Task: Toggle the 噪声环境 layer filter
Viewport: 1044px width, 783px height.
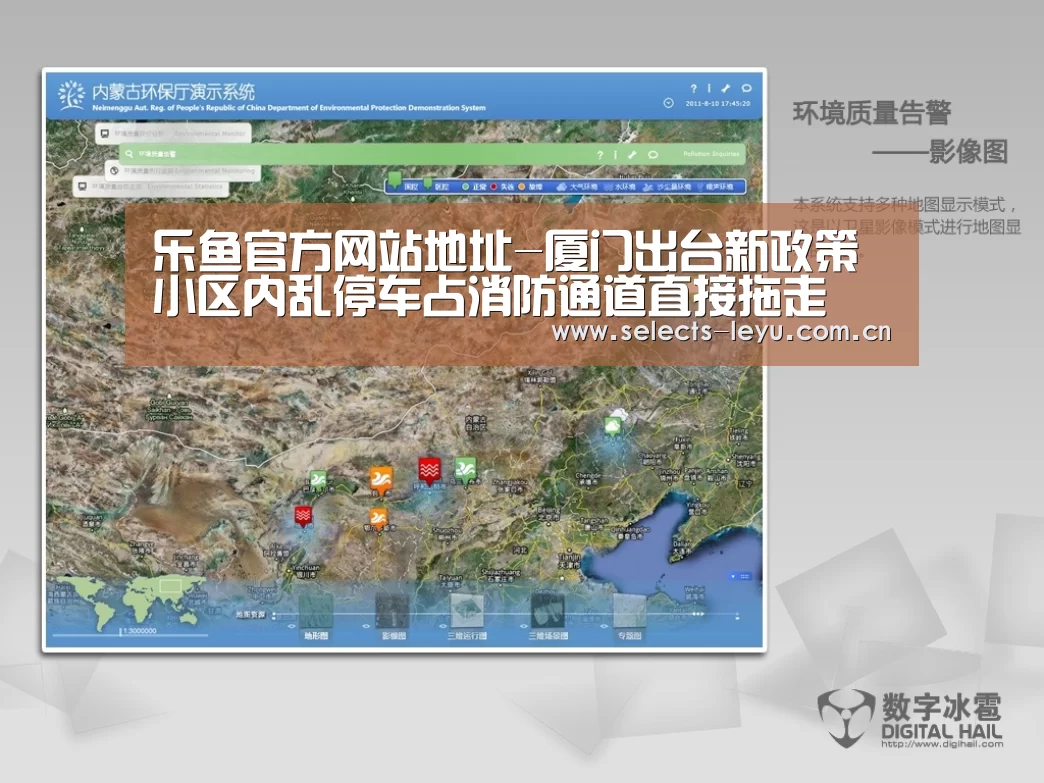Action: coord(714,187)
